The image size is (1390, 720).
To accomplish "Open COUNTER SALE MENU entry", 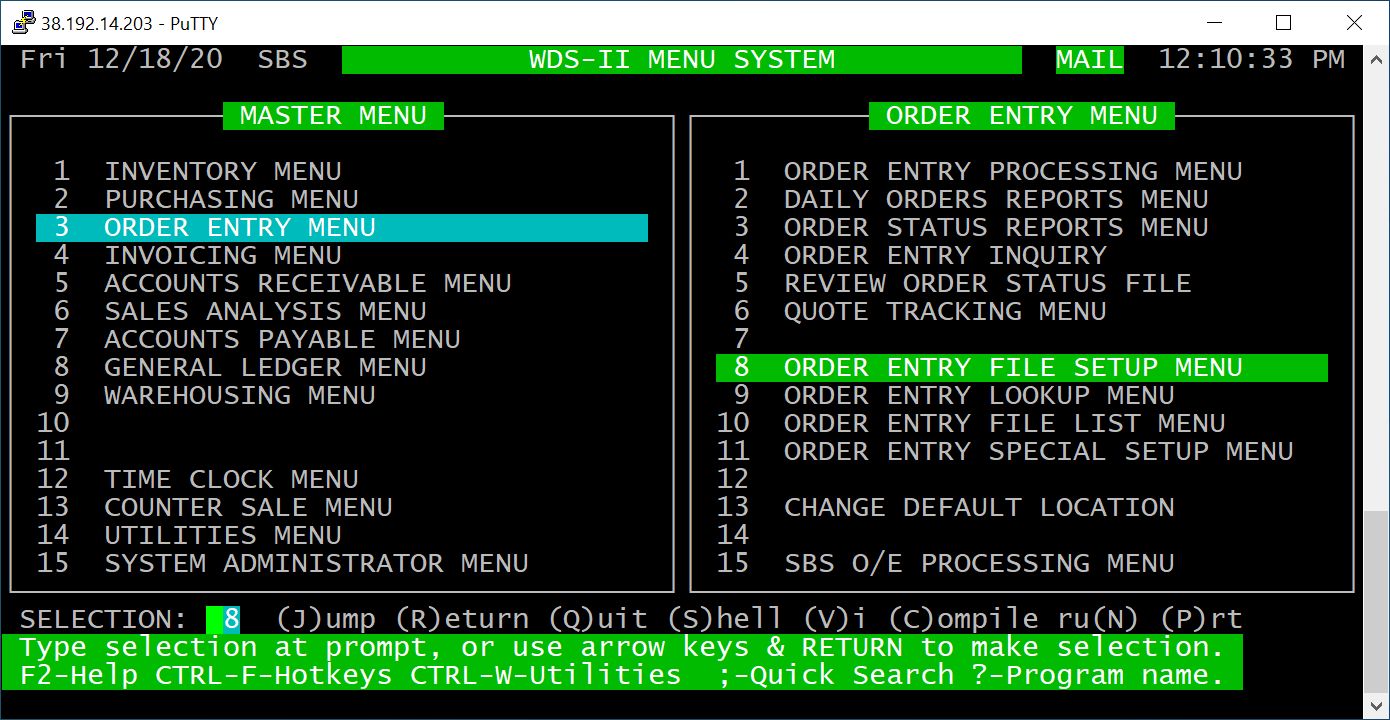I will (x=248, y=507).
